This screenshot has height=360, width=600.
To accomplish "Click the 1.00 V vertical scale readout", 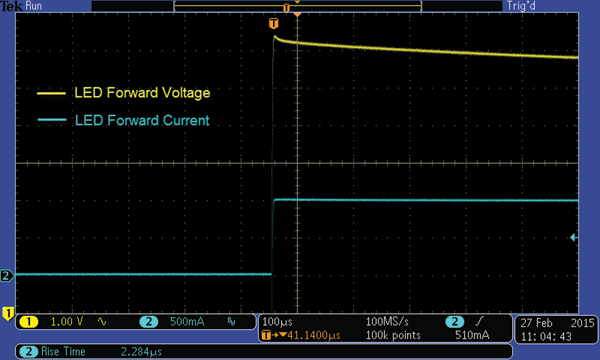I will click(67, 322).
